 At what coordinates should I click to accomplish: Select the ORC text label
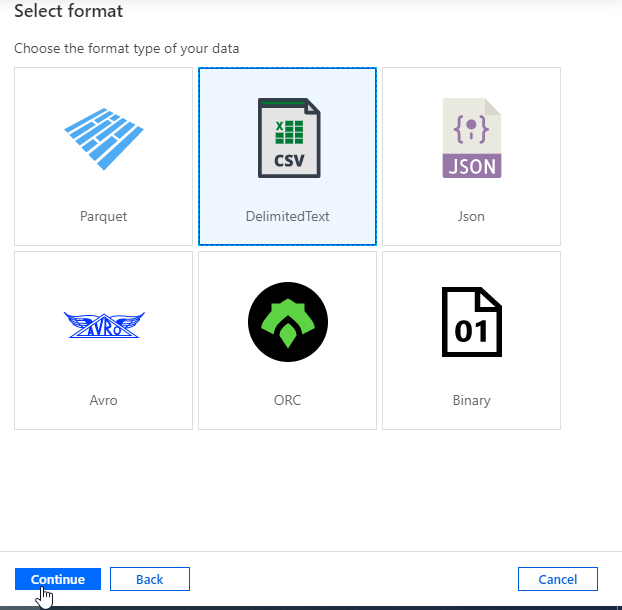pos(288,400)
